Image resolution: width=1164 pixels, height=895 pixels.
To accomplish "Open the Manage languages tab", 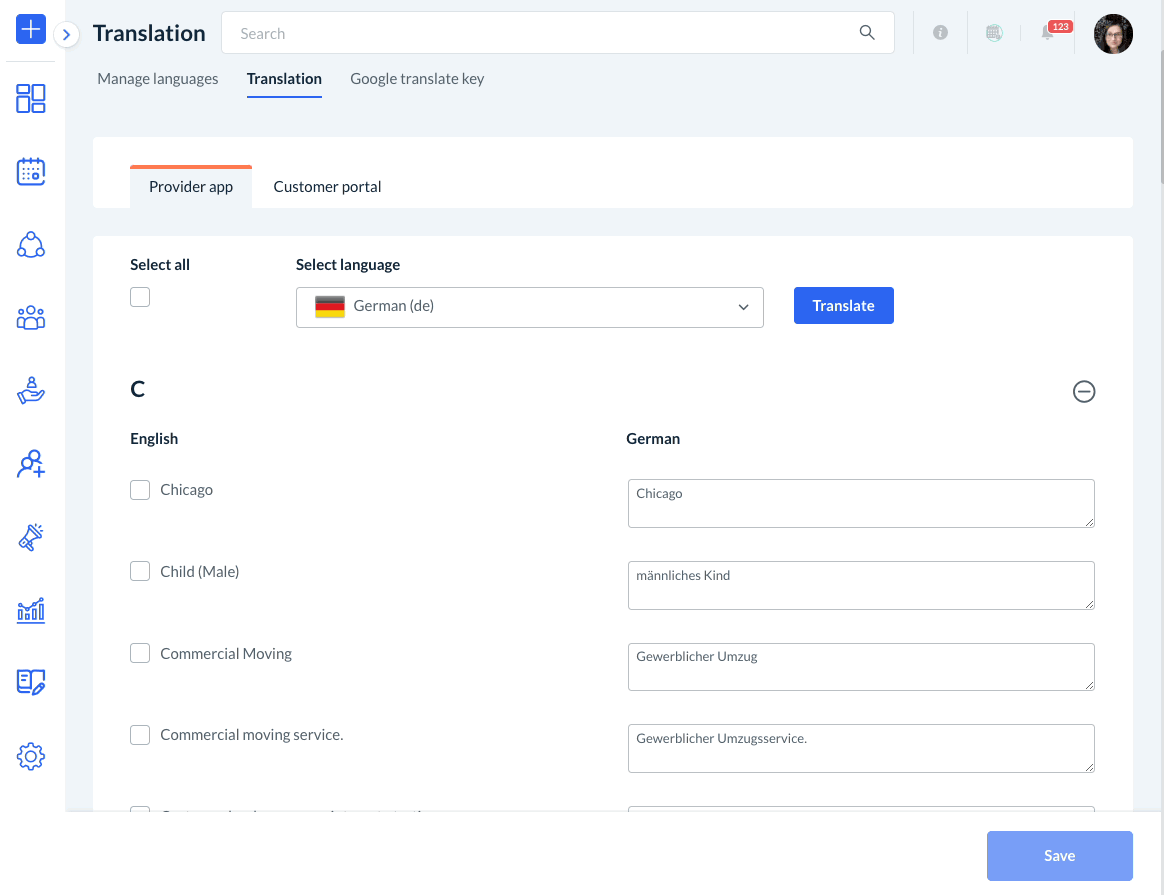I will (158, 79).
